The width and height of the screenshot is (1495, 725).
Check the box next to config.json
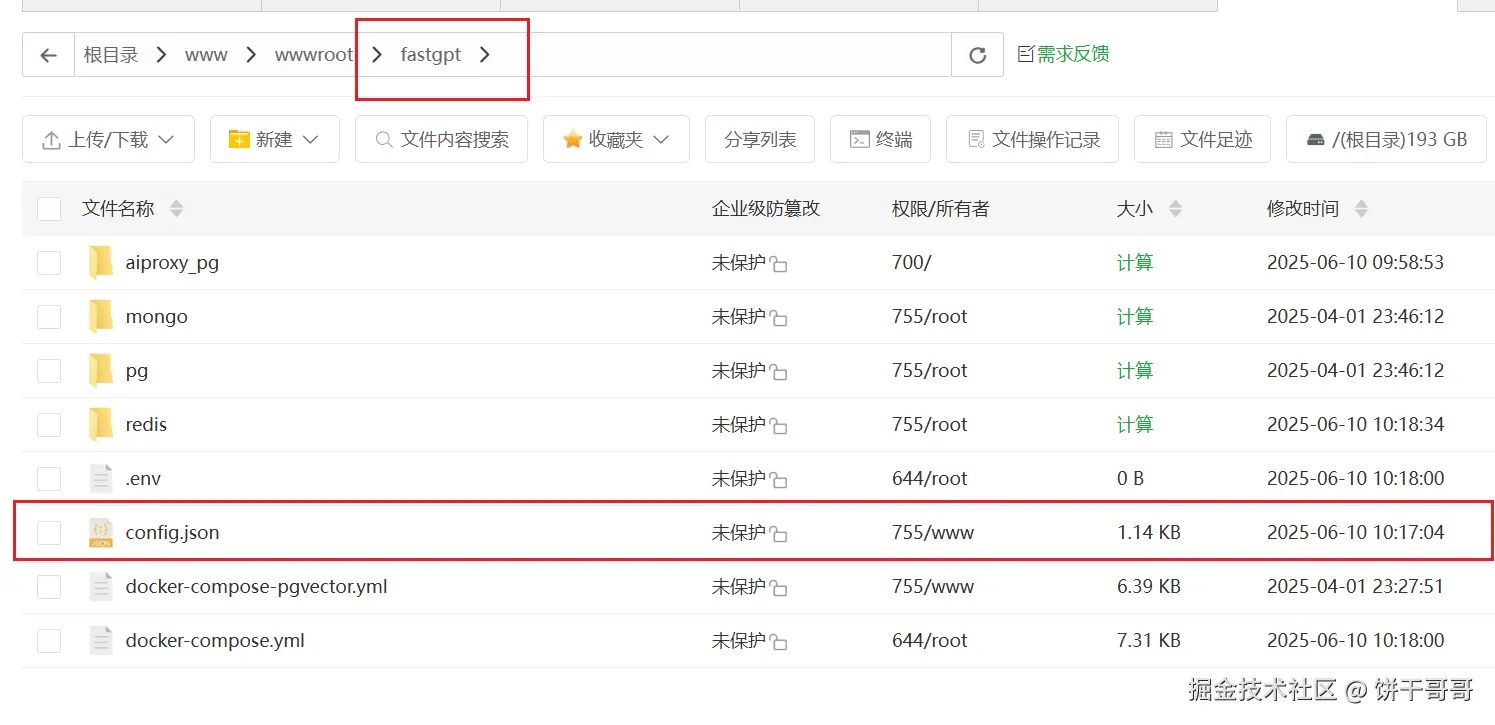pyautogui.click(x=49, y=533)
